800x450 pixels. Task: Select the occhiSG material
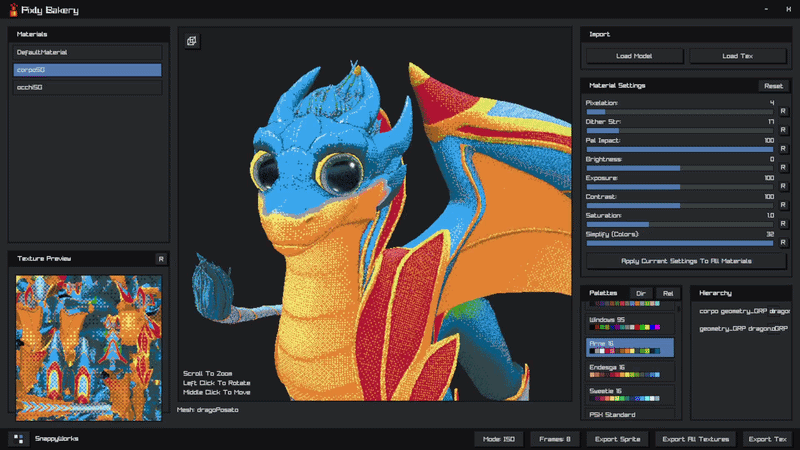click(x=87, y=87)
